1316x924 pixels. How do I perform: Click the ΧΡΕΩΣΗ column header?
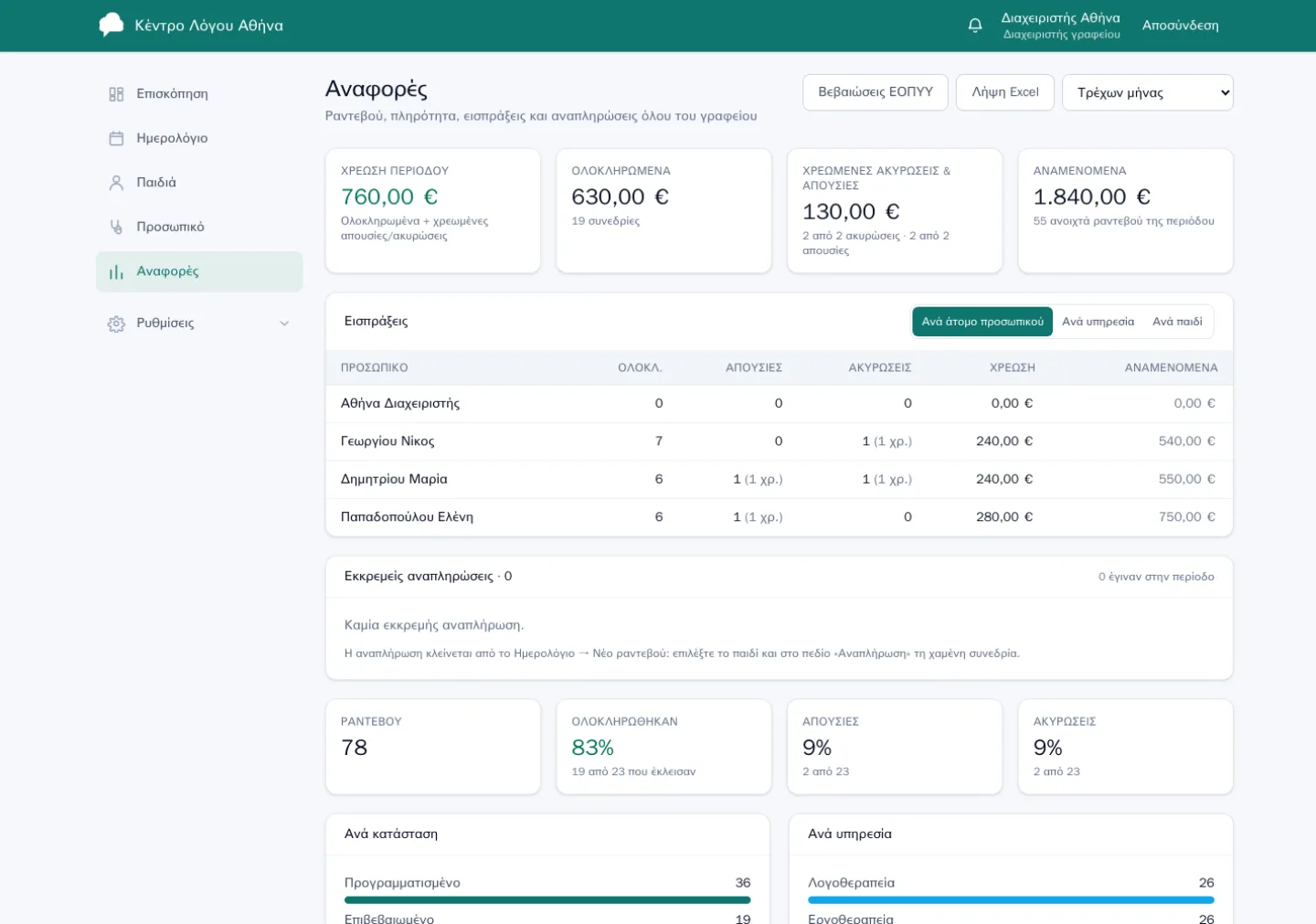coord(1012,368)
